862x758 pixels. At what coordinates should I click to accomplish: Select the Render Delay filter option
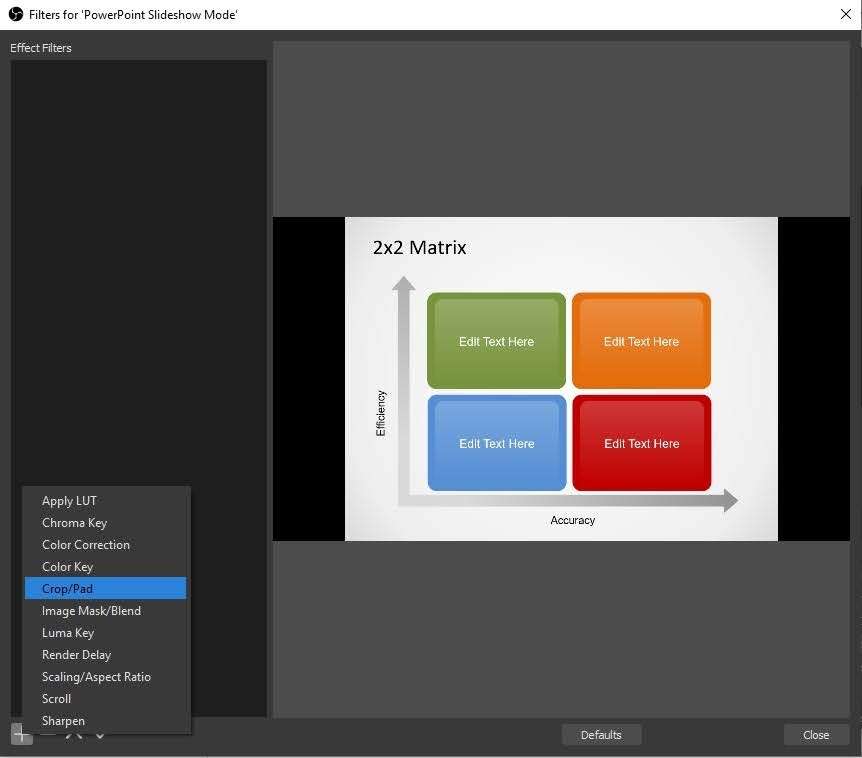click(76, 655)
